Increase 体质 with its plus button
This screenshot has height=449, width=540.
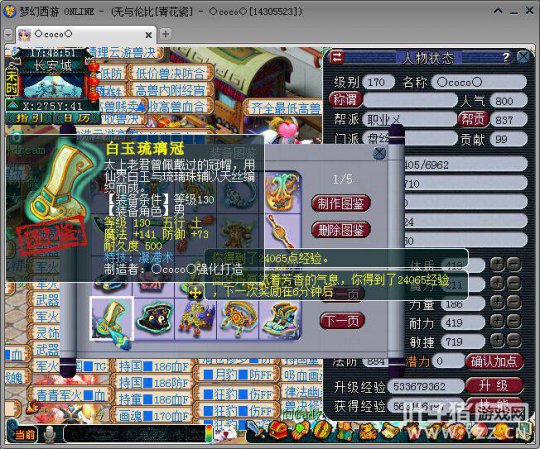pos(497,264)
